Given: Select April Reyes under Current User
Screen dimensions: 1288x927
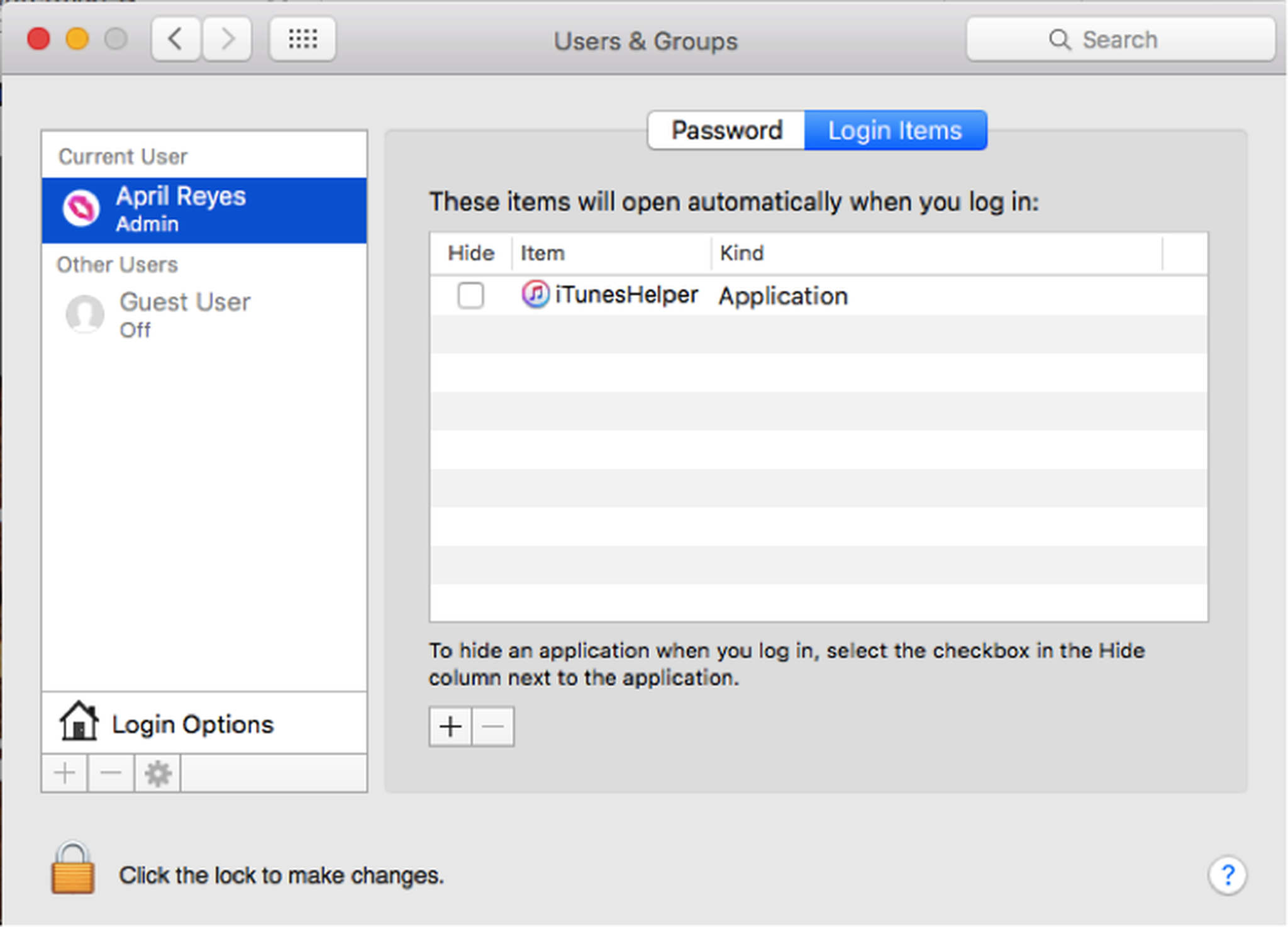Looking at the screenshot, I should click(180, 208).
